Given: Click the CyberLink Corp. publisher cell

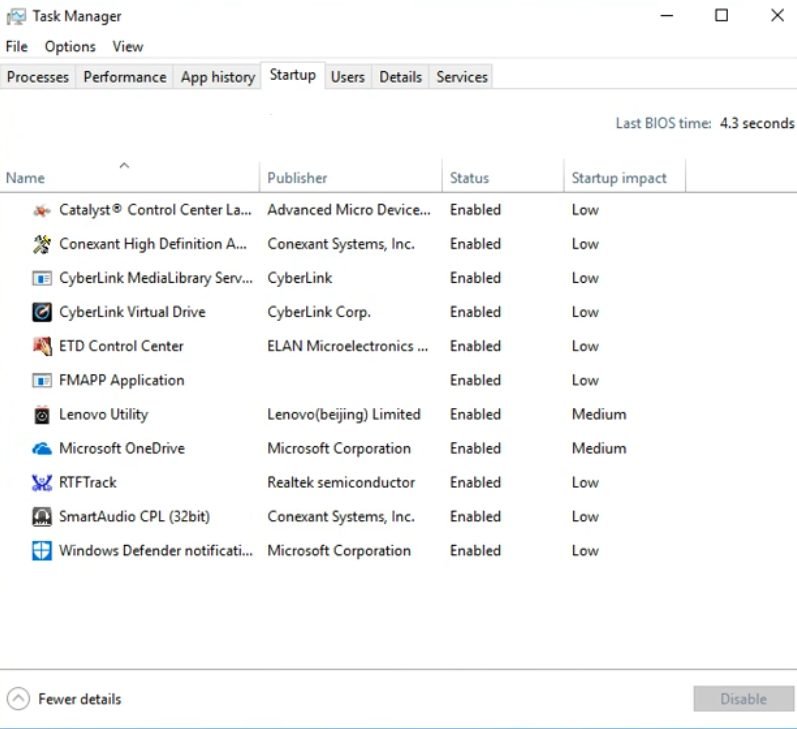Looking at the screenshot, I should point(319,312).
